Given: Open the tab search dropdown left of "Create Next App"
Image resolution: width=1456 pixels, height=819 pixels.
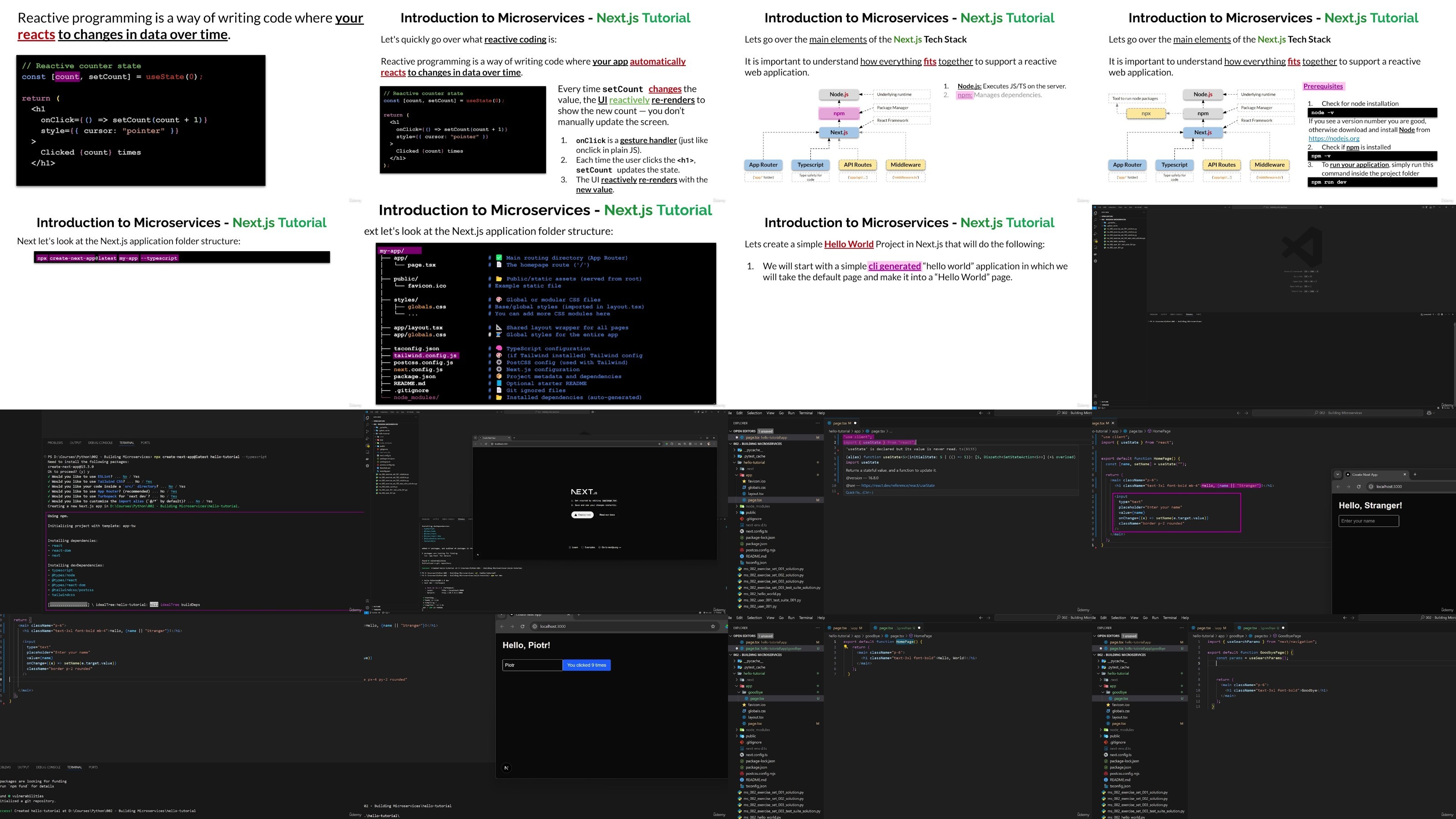Looking at the screenshot, I should tap(1337, 474).
